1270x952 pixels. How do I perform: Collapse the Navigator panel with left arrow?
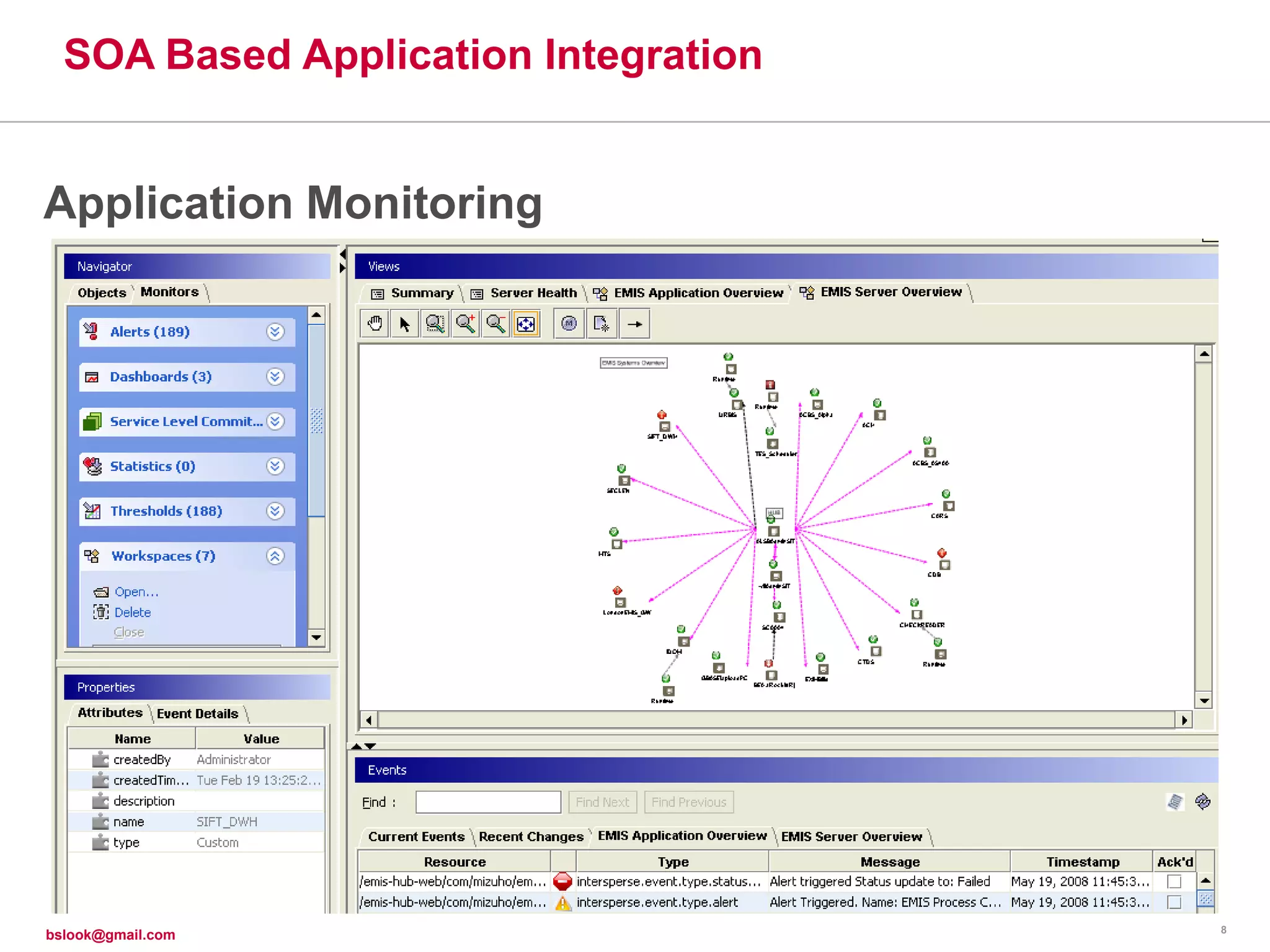point(343,254)
